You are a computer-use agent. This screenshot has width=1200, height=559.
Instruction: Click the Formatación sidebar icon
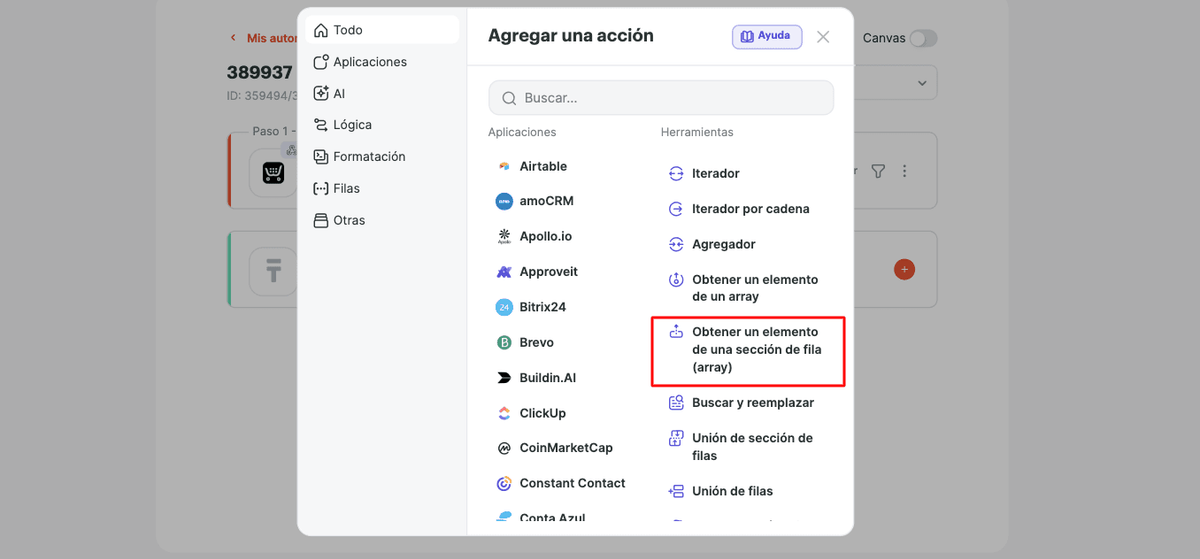coord(321,157)
